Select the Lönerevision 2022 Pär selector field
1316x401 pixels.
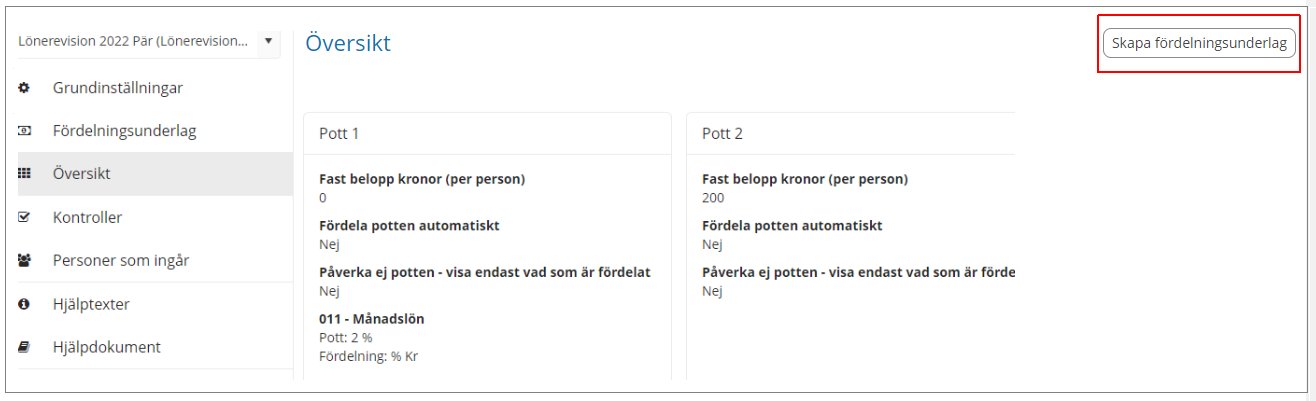click(148, 42)
